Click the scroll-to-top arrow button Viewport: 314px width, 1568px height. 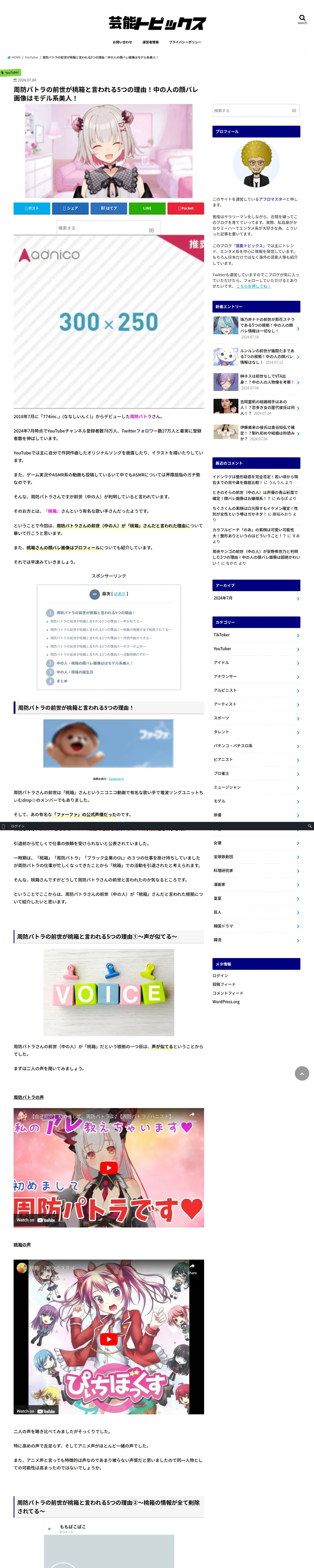pos(302,1073)
